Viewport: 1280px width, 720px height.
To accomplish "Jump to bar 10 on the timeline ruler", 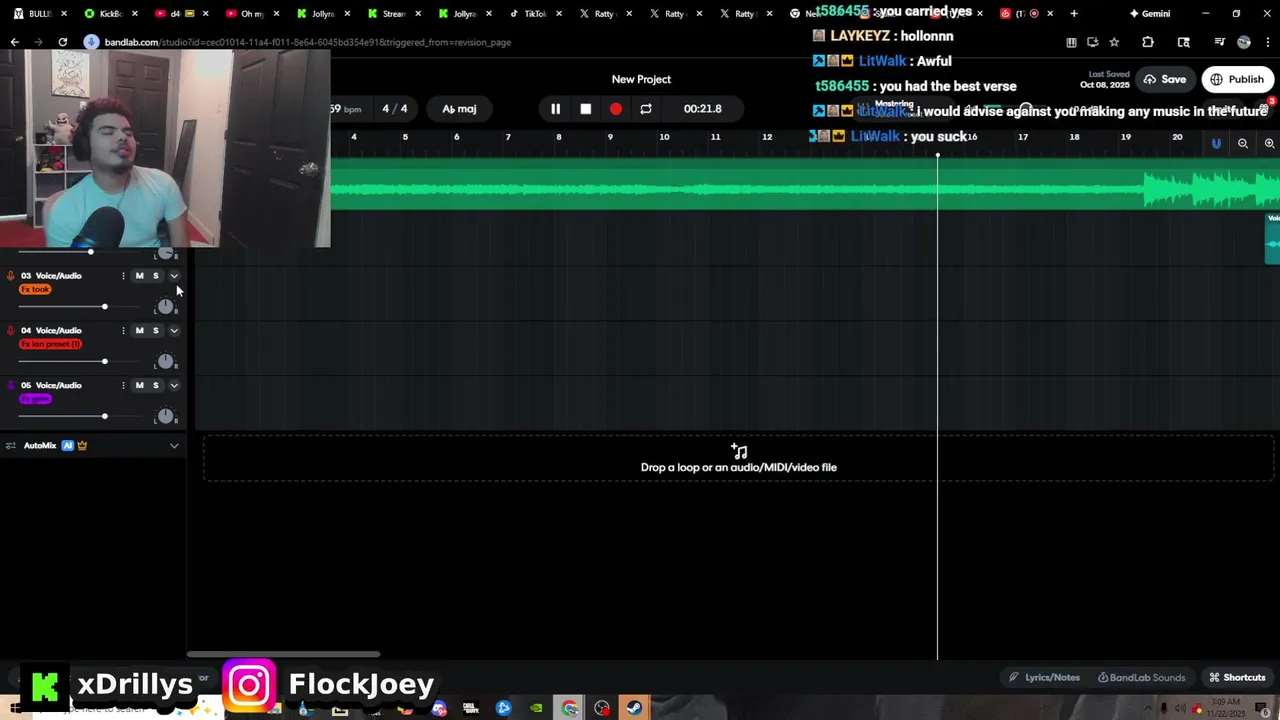I will coord(664,137).
